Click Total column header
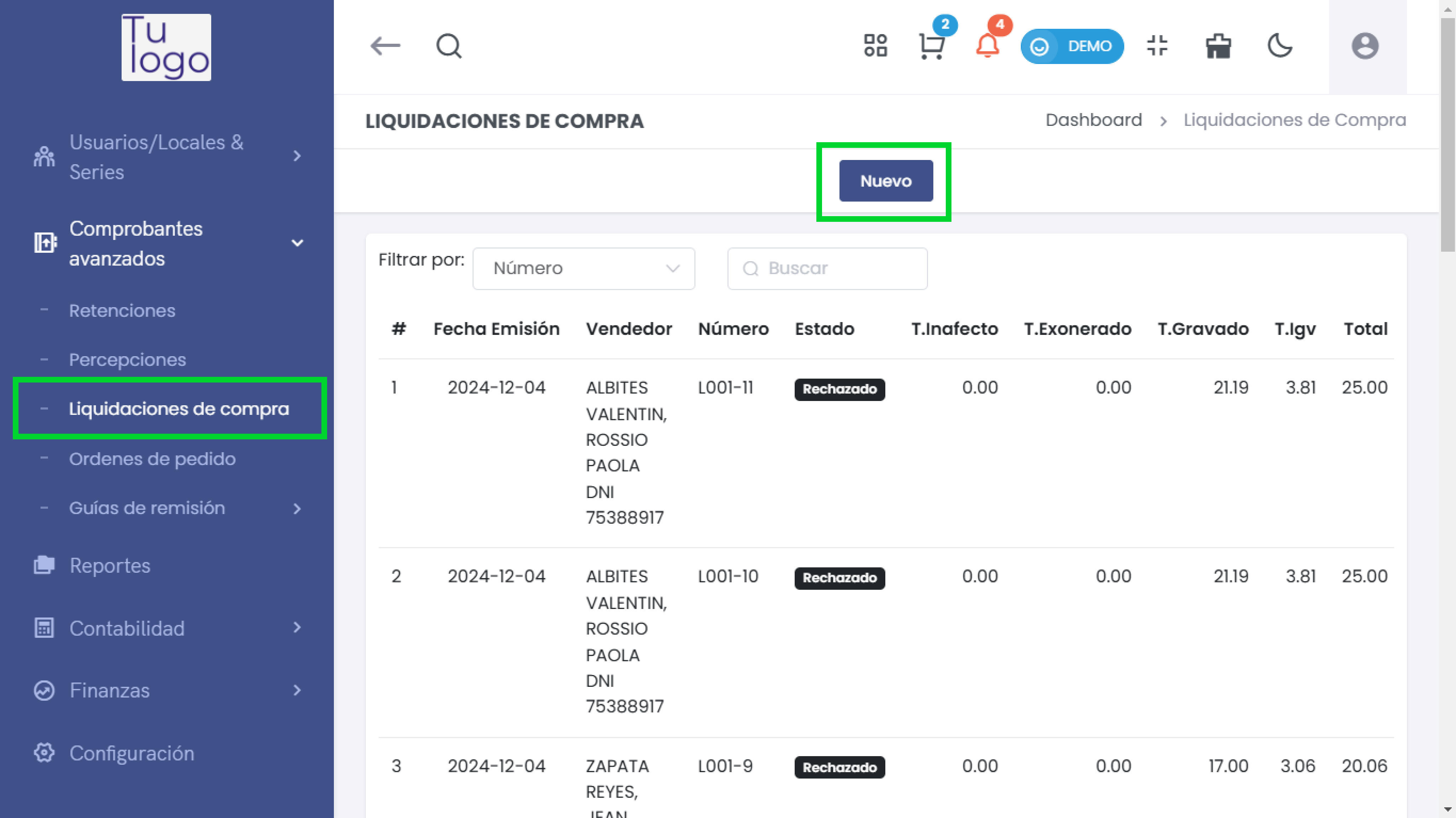The image size is (1456, 818). tap(1365, 329)
